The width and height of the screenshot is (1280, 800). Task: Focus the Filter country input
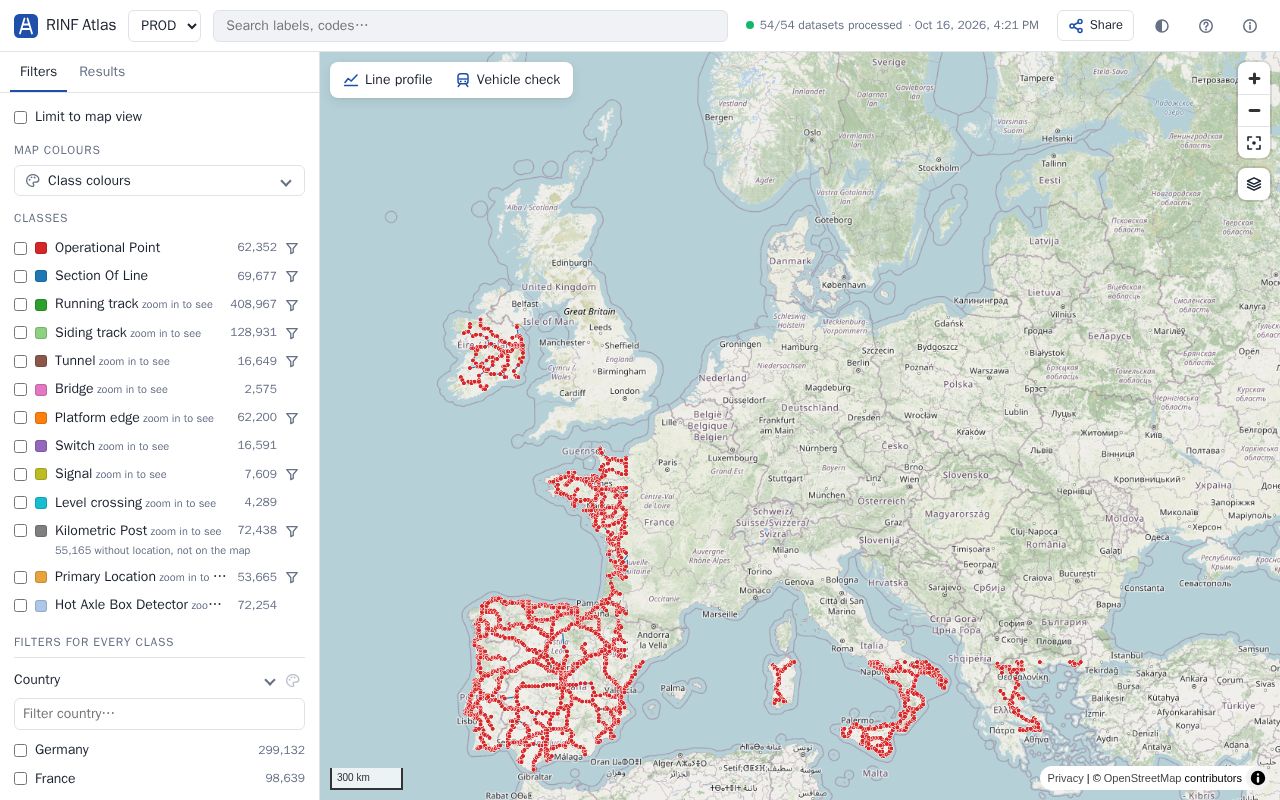click(x=159, y=714)
